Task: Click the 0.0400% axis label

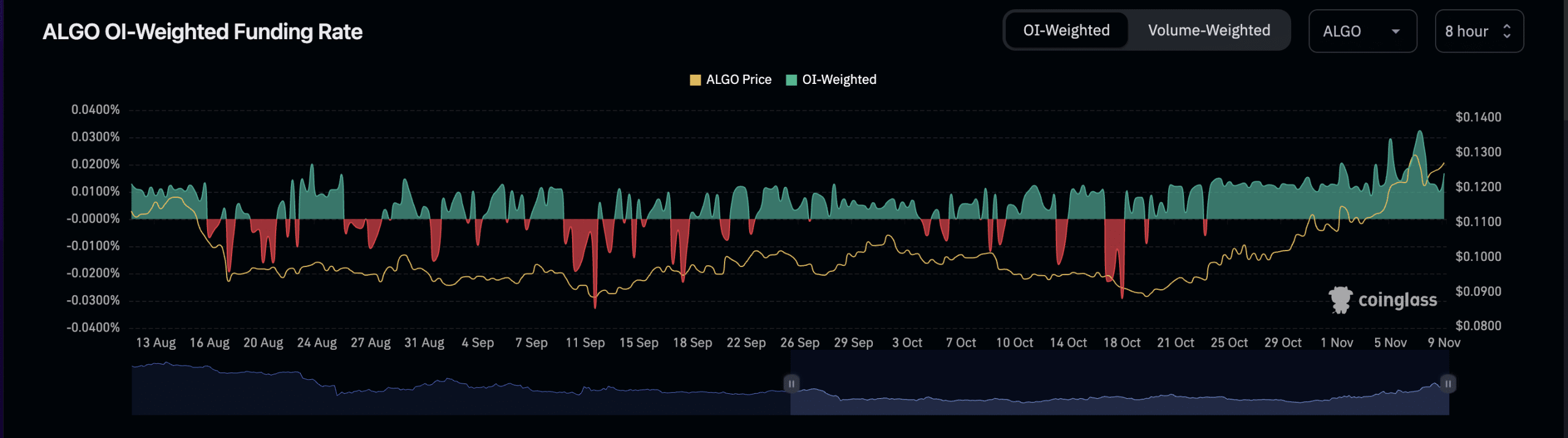Action: [96, 110]
